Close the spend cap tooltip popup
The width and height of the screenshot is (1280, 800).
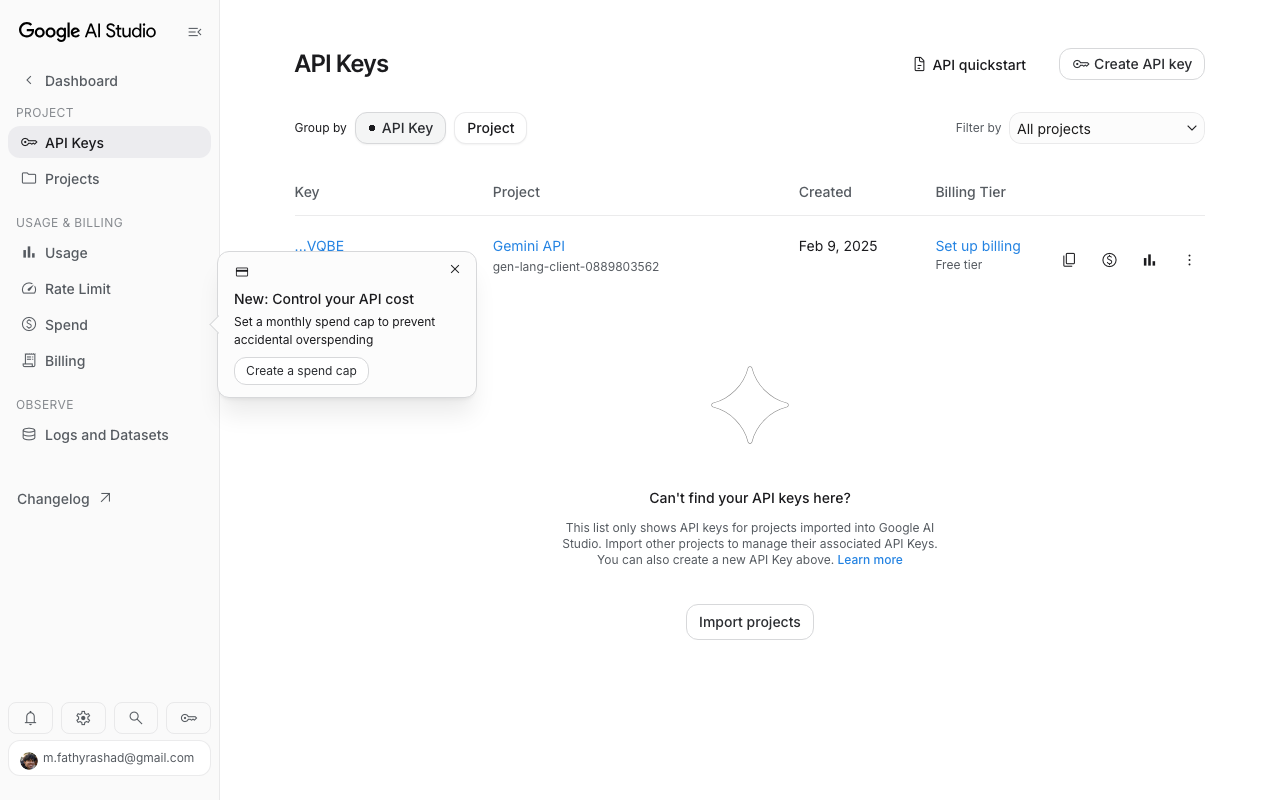(x=455, y=269)
